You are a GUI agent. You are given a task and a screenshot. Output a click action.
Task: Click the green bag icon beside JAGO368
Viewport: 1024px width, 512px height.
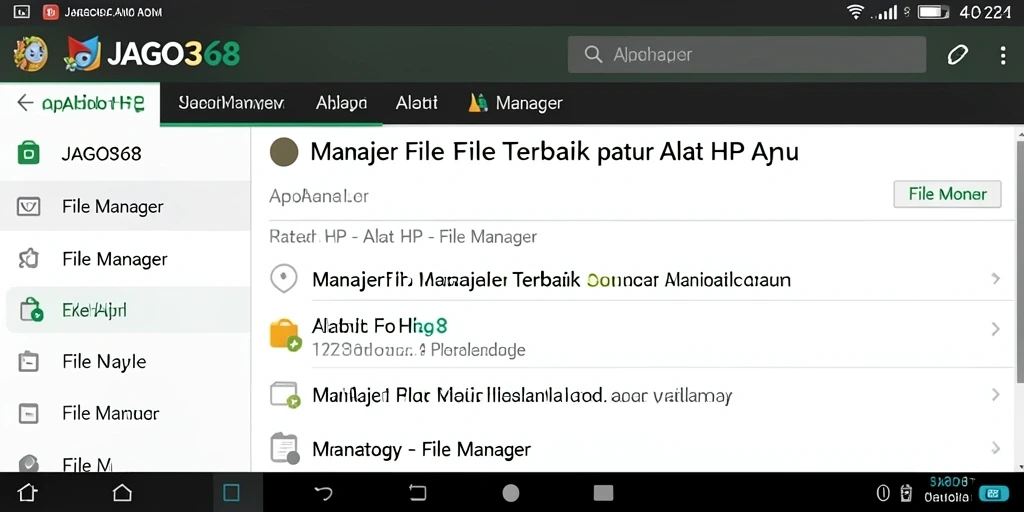point(29,153)
